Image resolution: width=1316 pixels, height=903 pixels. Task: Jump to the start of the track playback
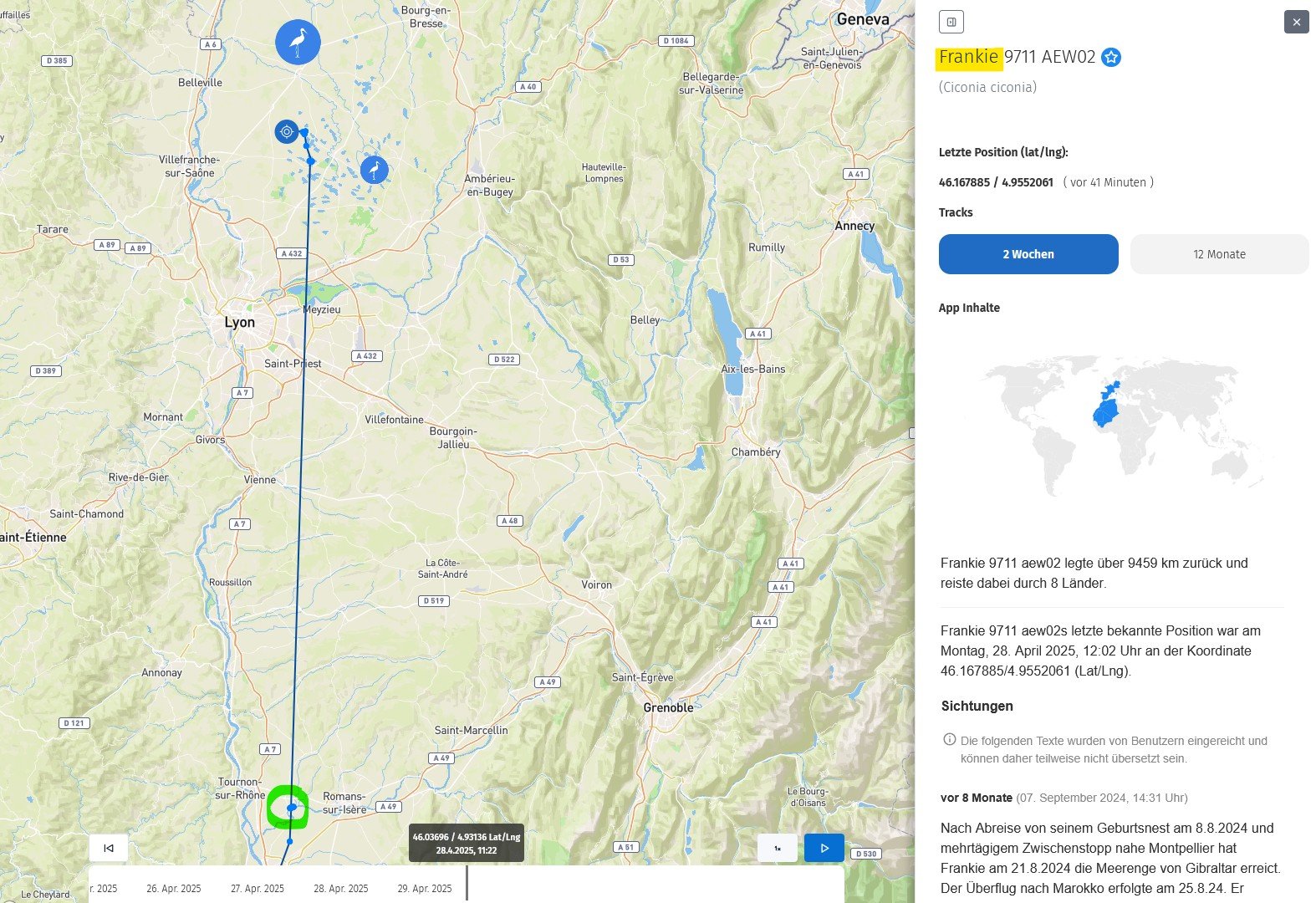click(x=109, y=848)
